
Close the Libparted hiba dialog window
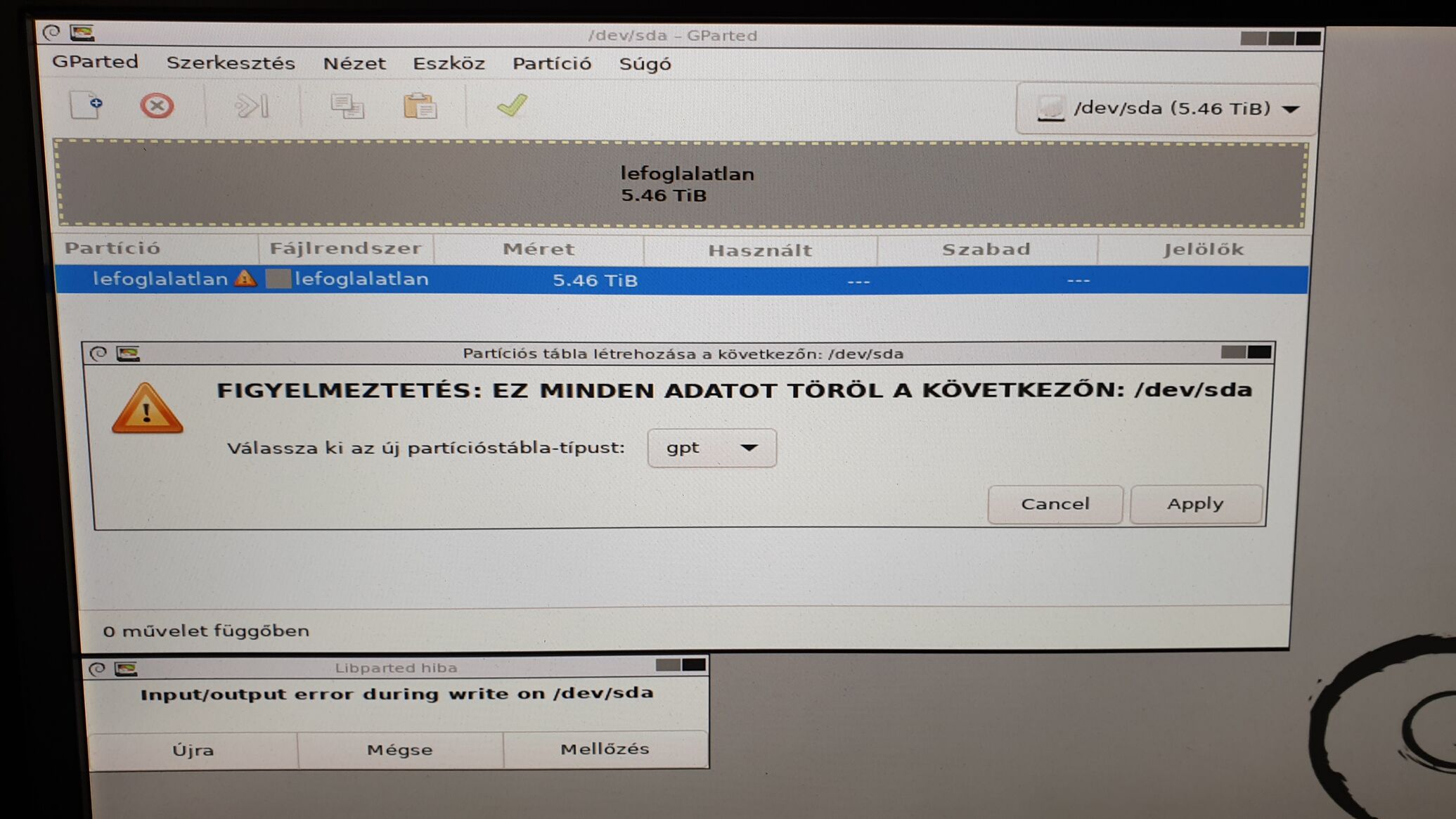[694, 665]
